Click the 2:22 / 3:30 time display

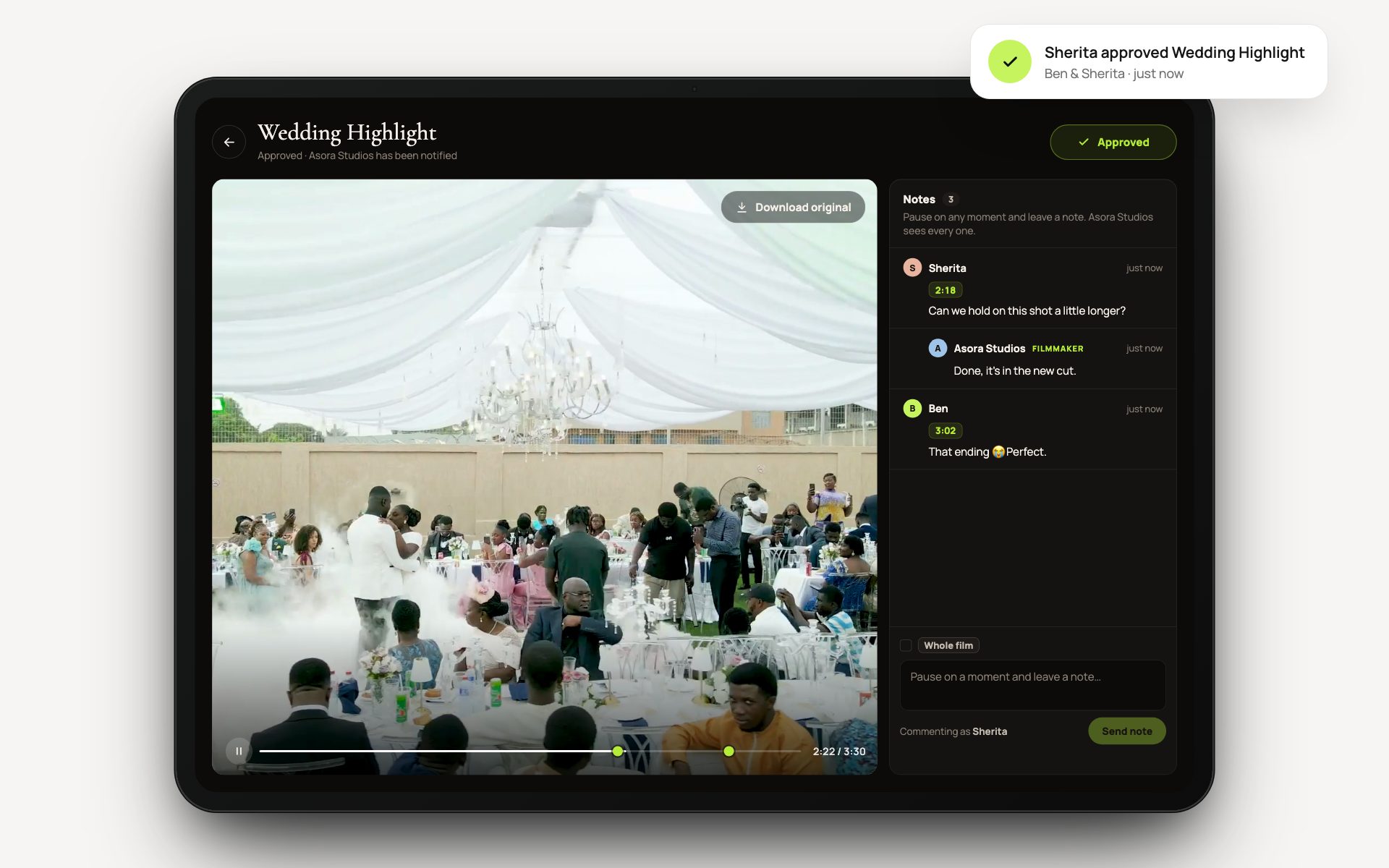coord(838,752)
